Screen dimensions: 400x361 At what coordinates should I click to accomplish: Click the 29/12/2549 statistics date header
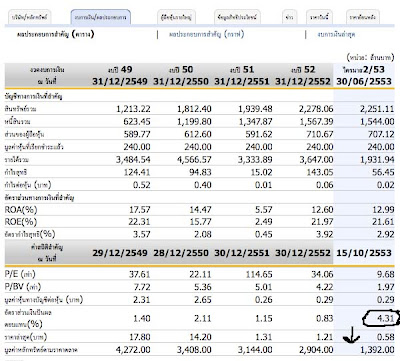[120, 253]
